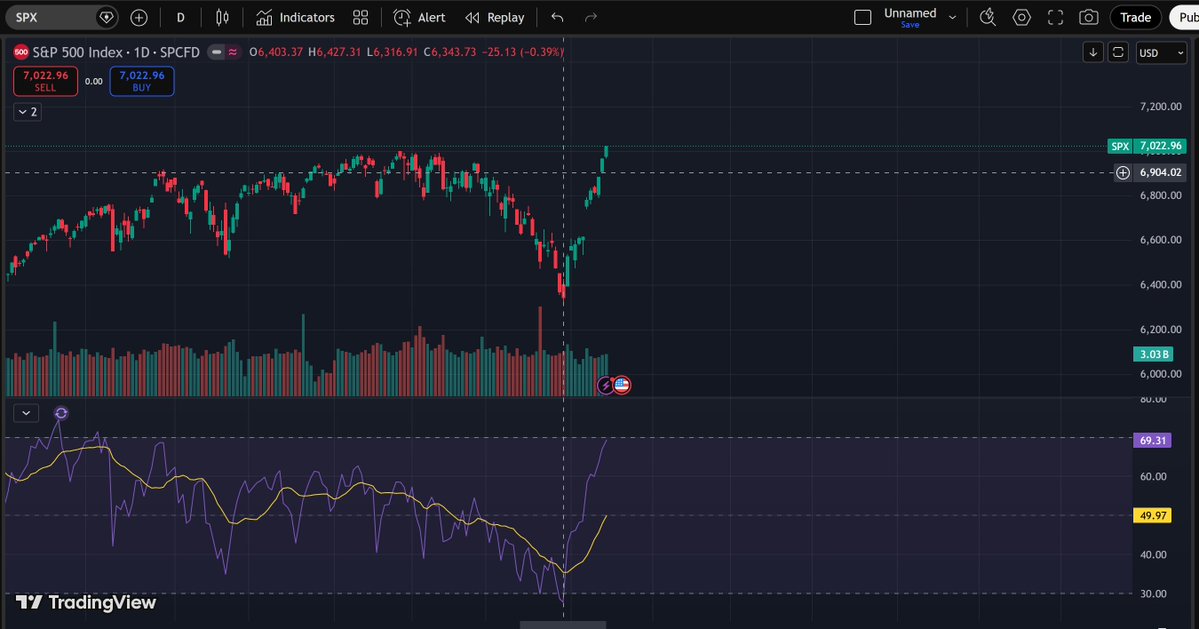
Task: Click the Unnamed layout name
Action: [910, 13]
